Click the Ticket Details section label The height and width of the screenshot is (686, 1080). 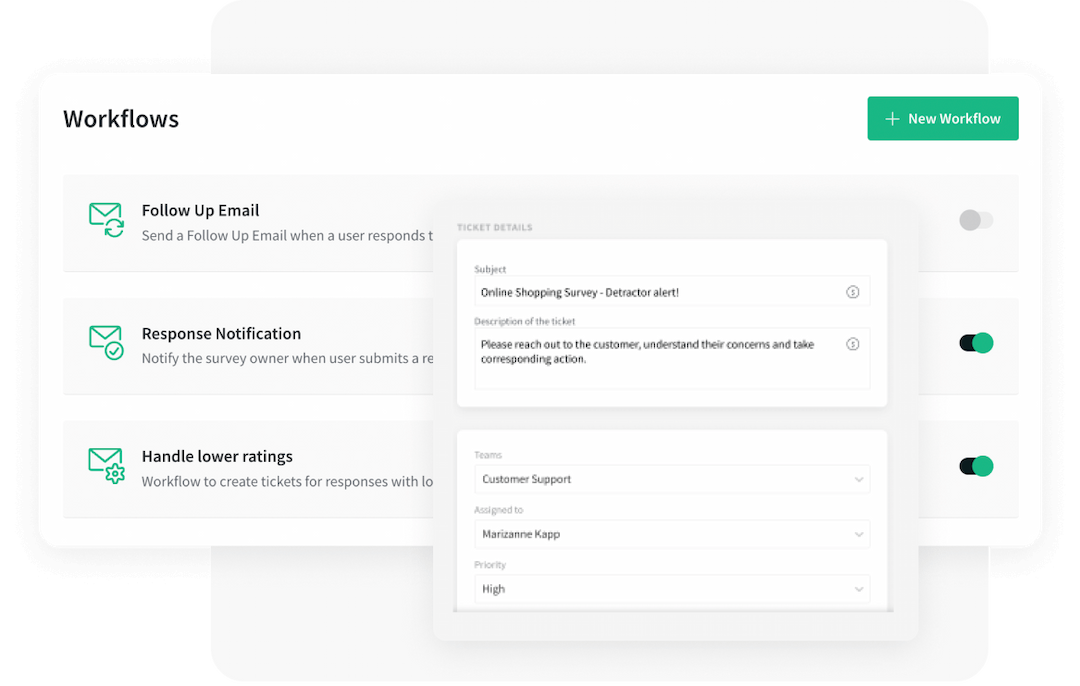tap(494, 227)
